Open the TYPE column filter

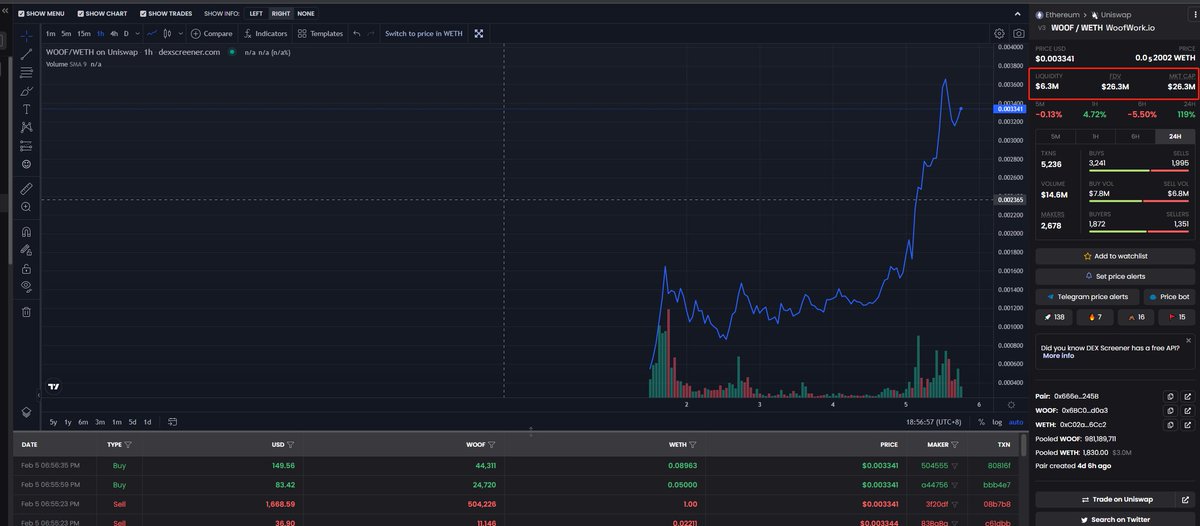[128, 445]
